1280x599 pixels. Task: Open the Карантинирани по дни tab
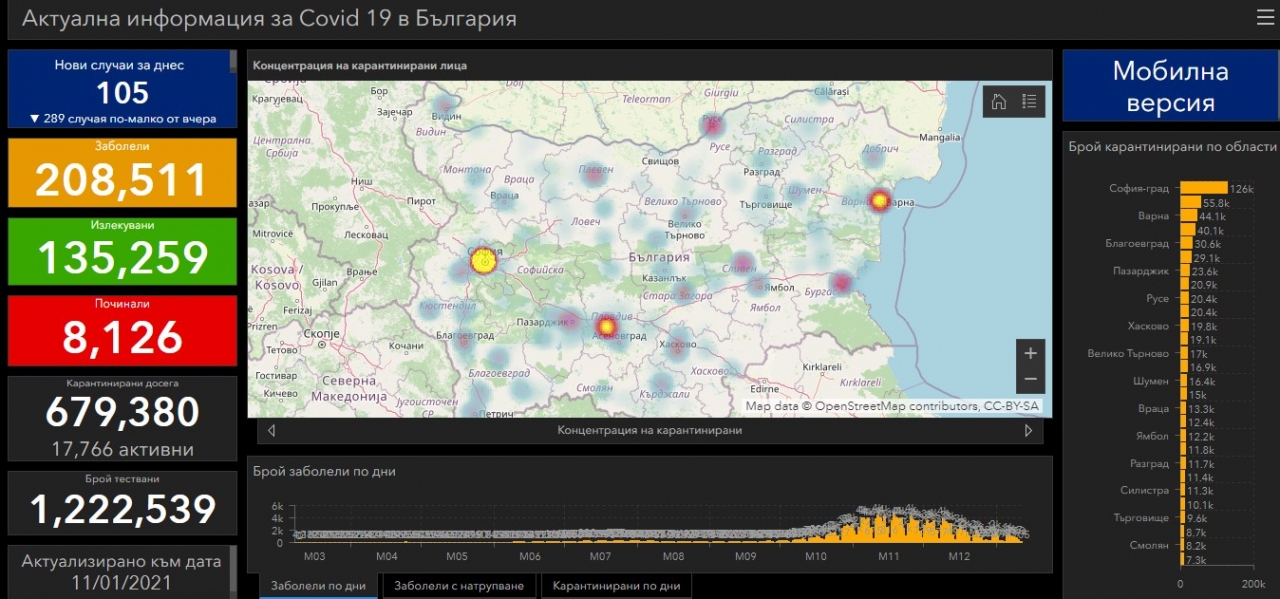coord(616,586)
